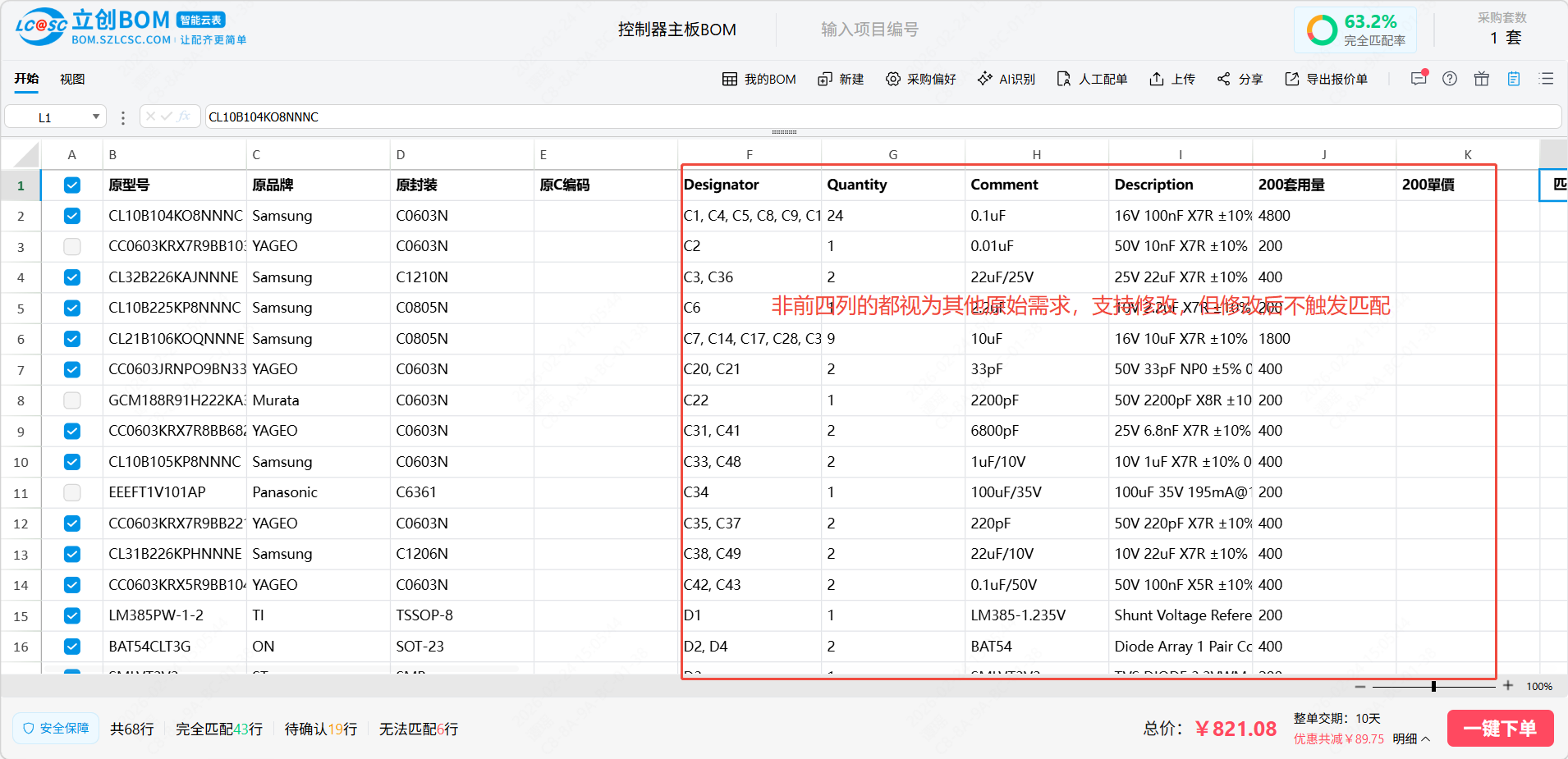Open the L1 cell name box dropdown
The width and height of the screenshot is (1568, 759).
(96, 117)
